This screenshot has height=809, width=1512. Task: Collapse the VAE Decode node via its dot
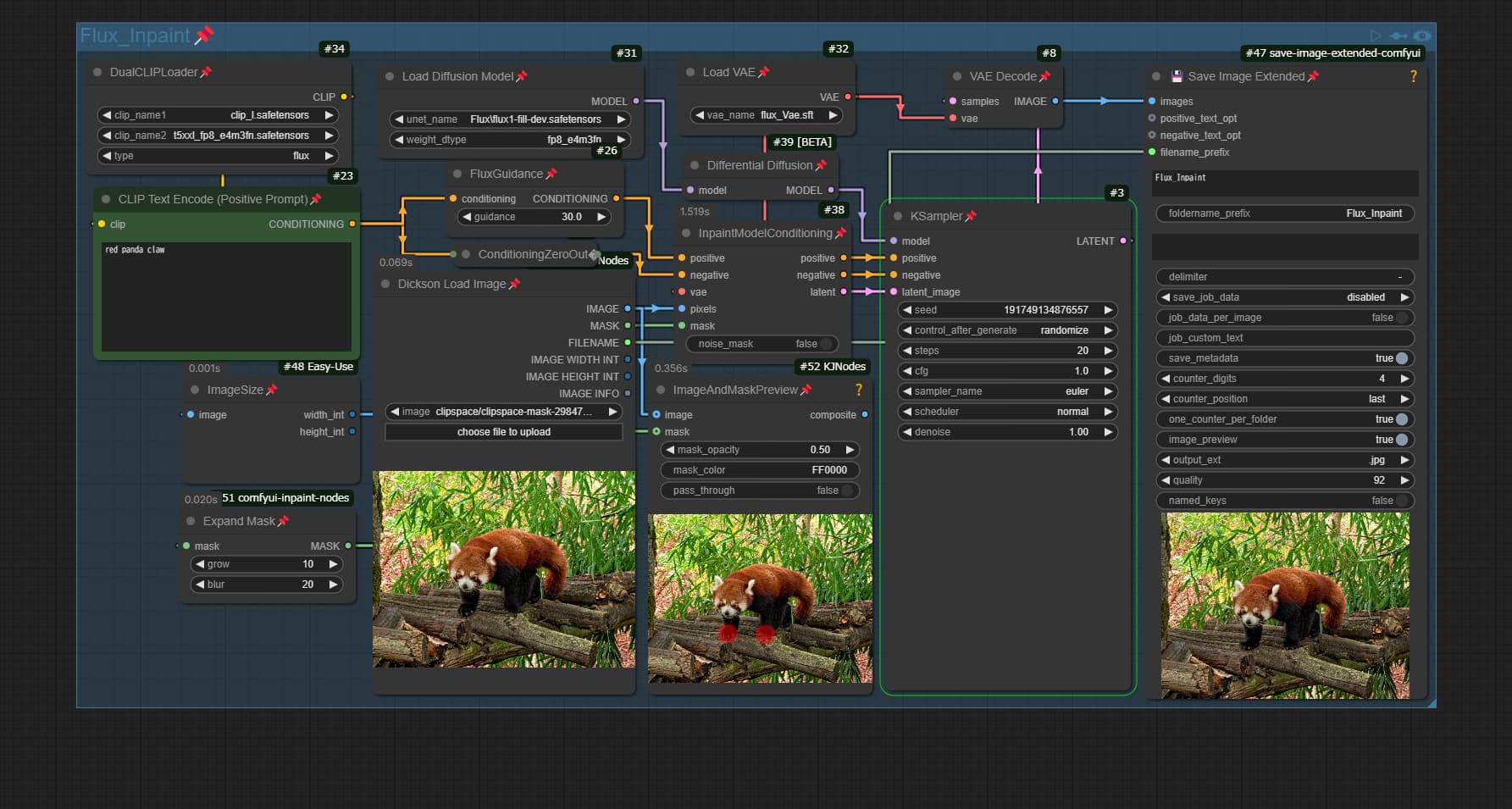(957, 76)
